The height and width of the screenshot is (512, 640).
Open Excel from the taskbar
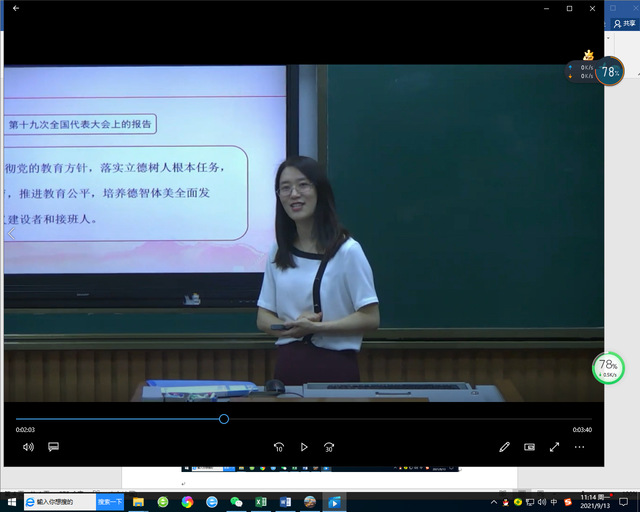(260, 501)
